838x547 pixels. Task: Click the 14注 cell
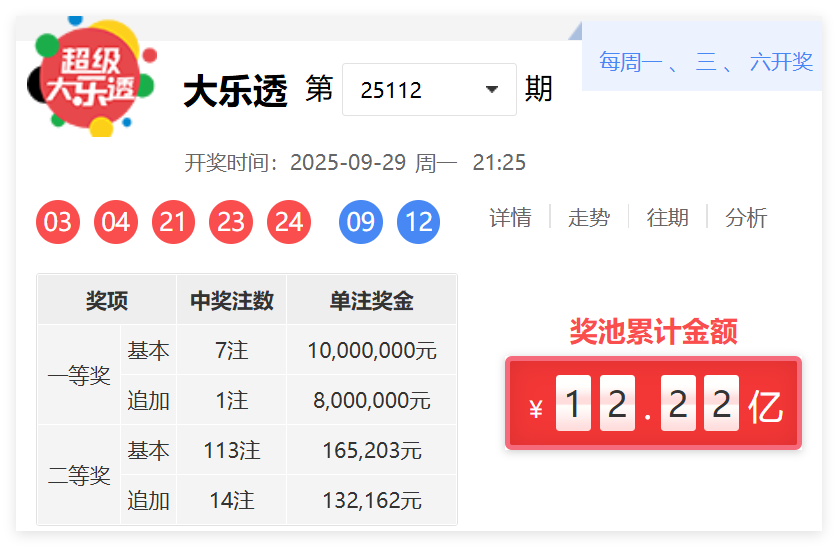point(232,500)
